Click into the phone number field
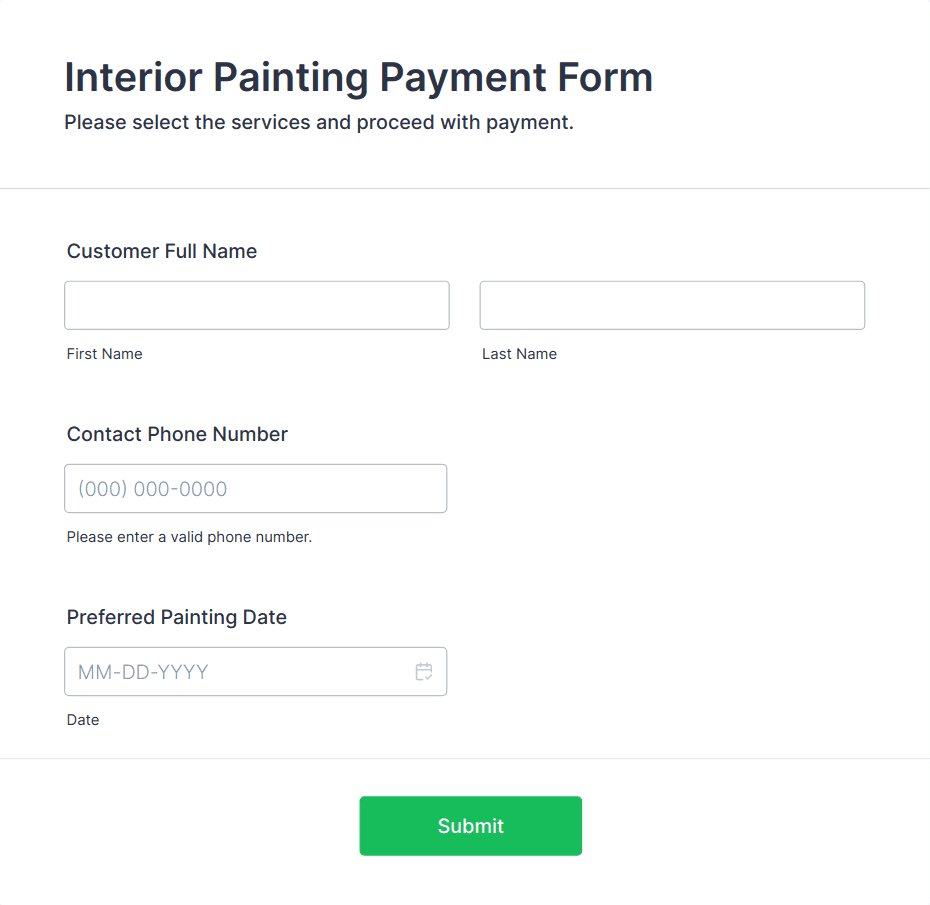This screenshot has width=930, height=905. click(x=256, y=489)
